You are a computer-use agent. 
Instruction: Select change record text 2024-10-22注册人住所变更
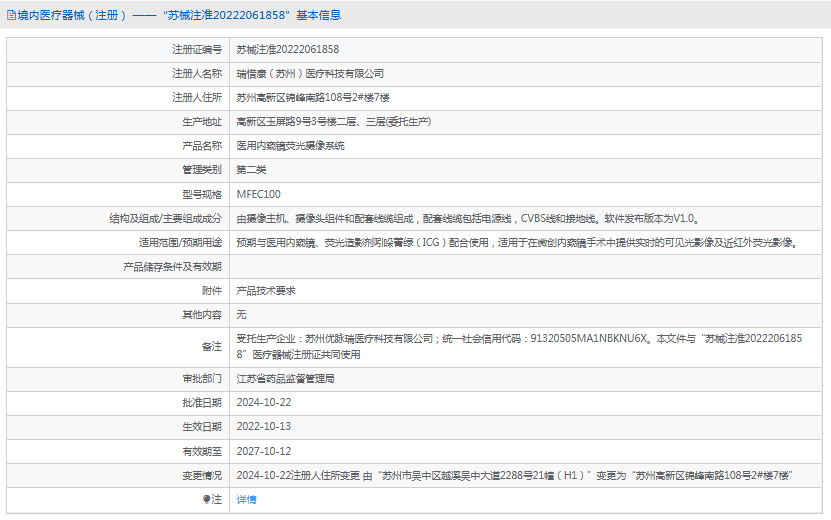click(x=514, y=475)
